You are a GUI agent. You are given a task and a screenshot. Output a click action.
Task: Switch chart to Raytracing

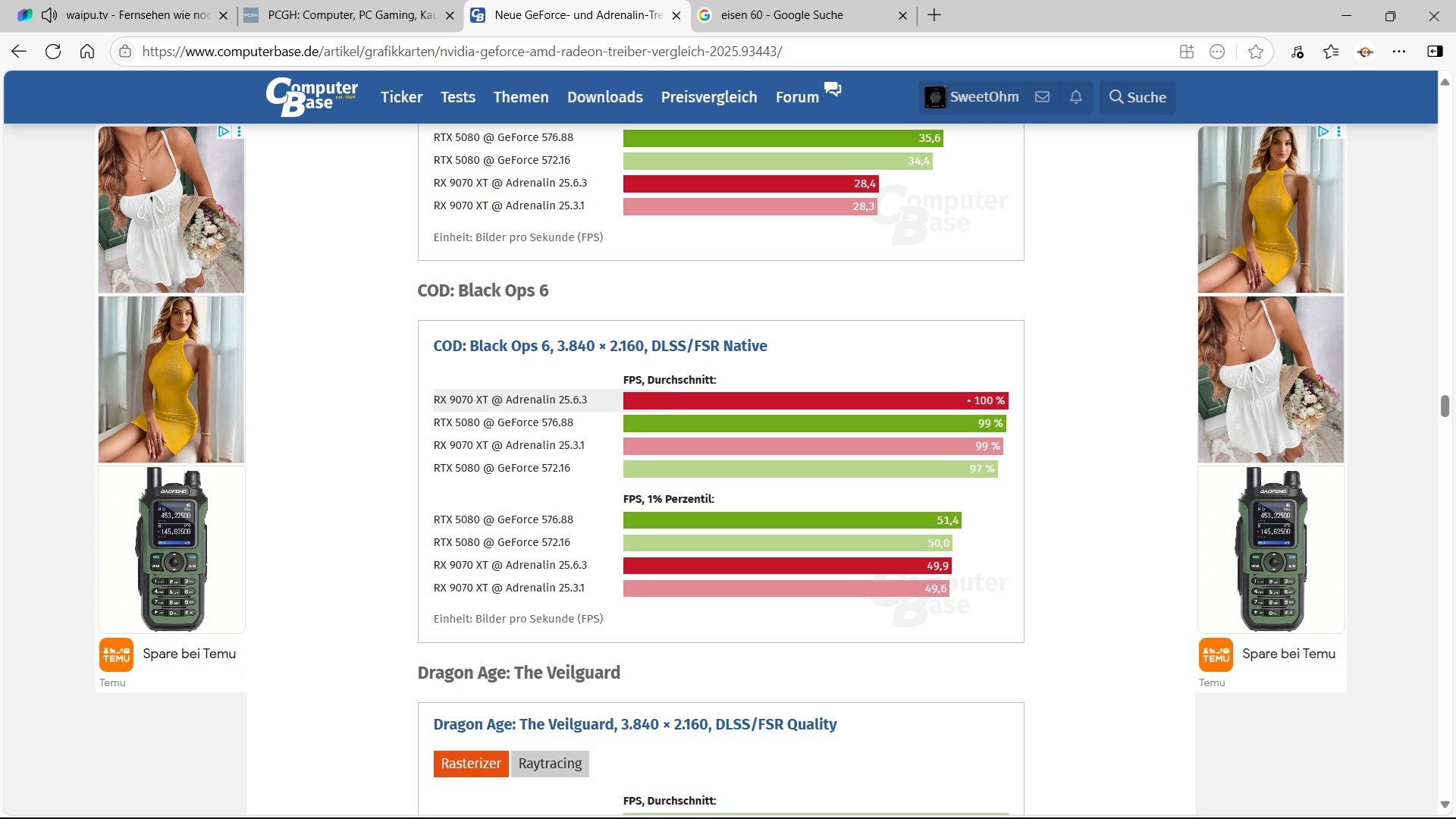550,764
